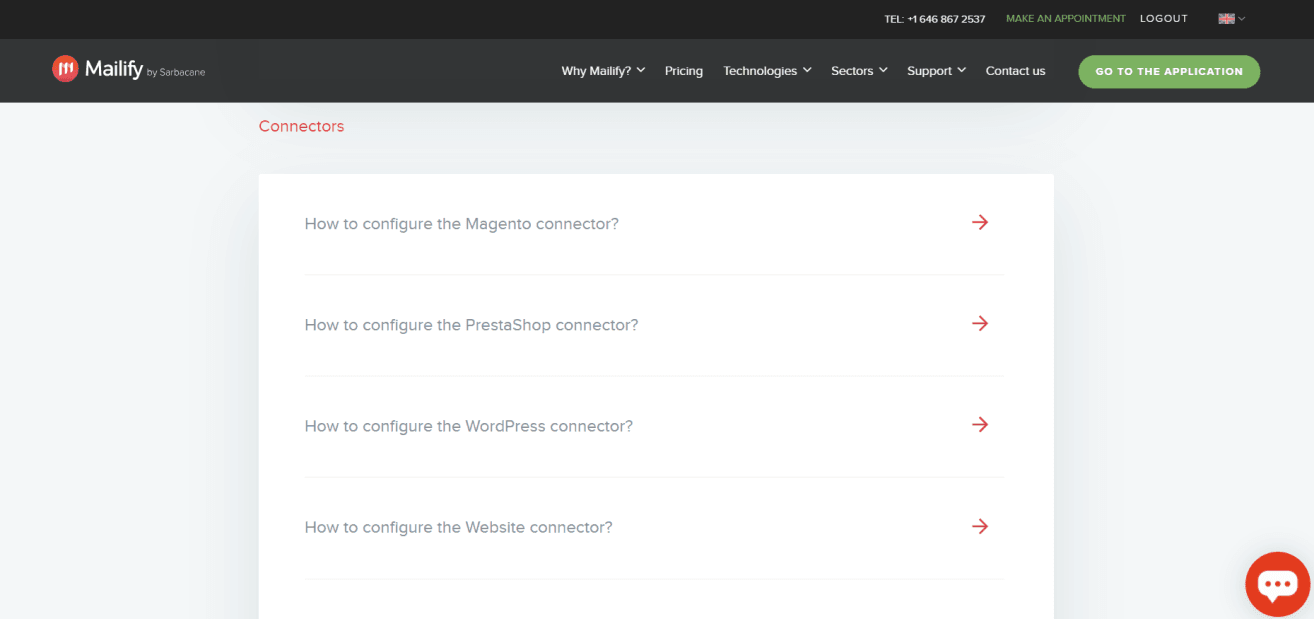Click the Logout link
Image resolution: width=1314 pixels, height=619 pixels.
click(1163, 19)
